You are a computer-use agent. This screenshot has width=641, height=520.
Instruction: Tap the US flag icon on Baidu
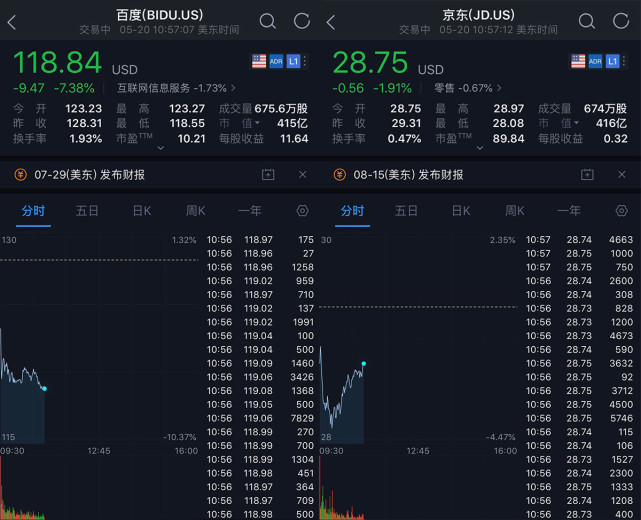[259, 61]
